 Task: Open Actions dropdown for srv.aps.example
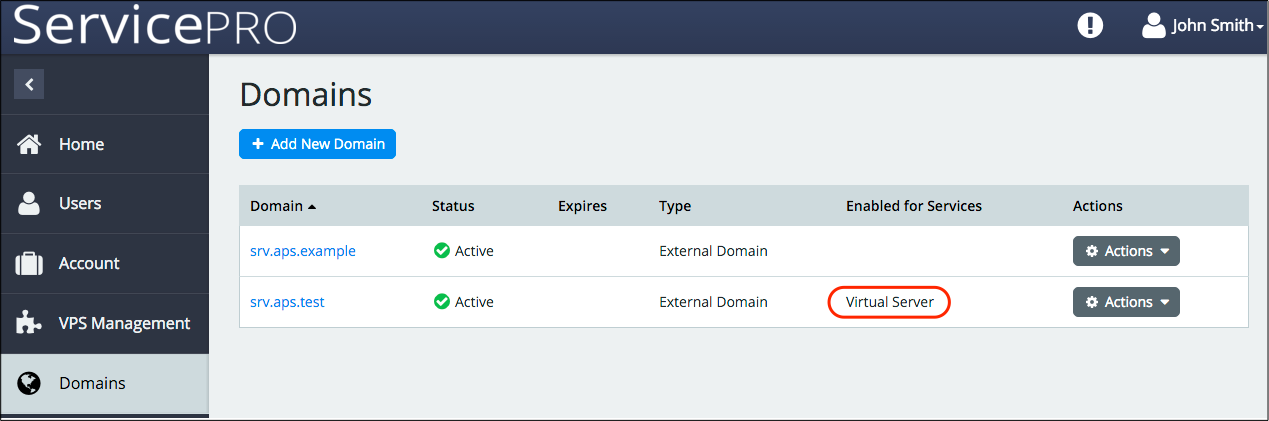coord(1126,251)
